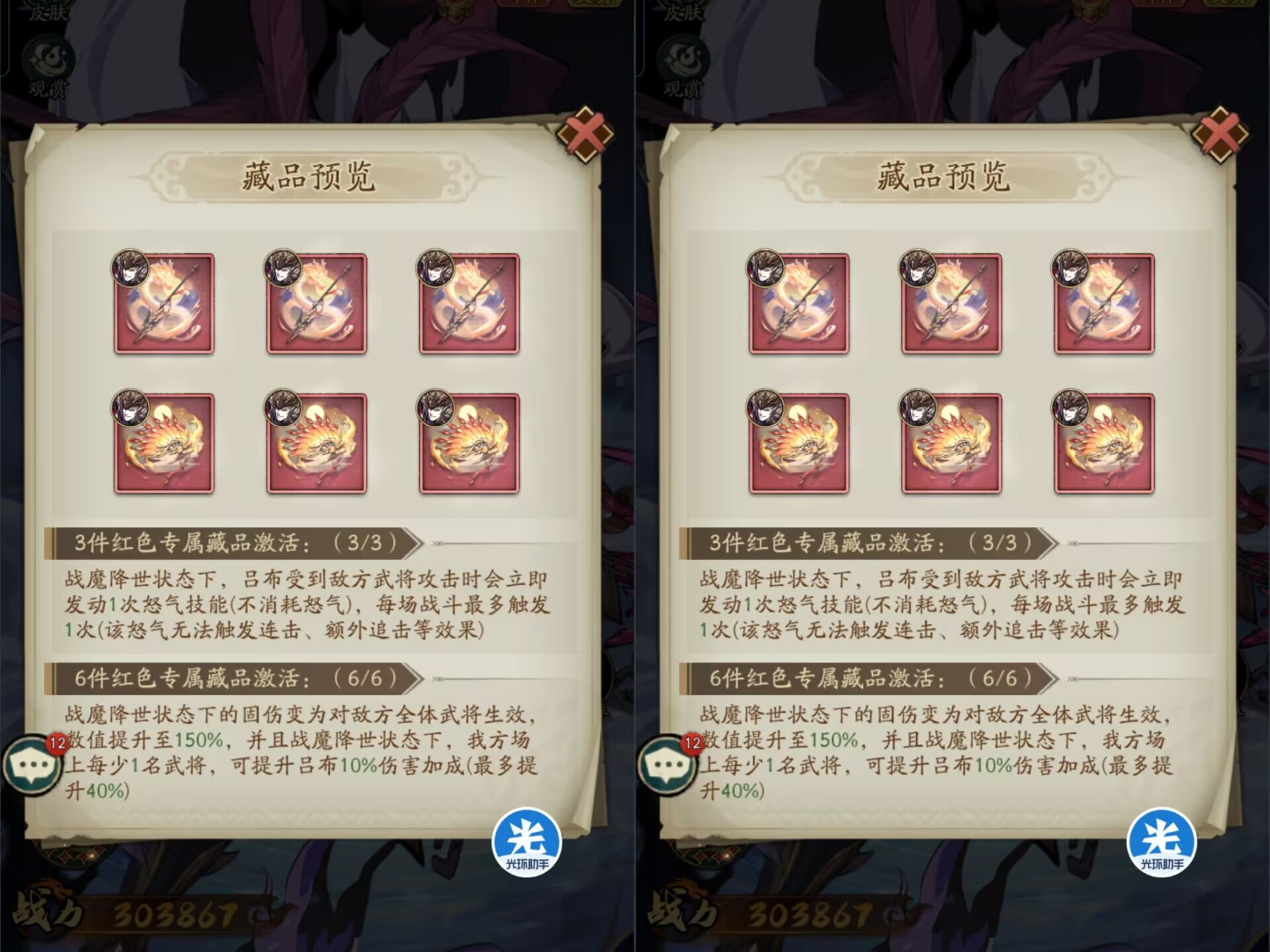
Task: Click the 6件红色专属藏品激活 header in left panel
Action: tap(234, 678)
